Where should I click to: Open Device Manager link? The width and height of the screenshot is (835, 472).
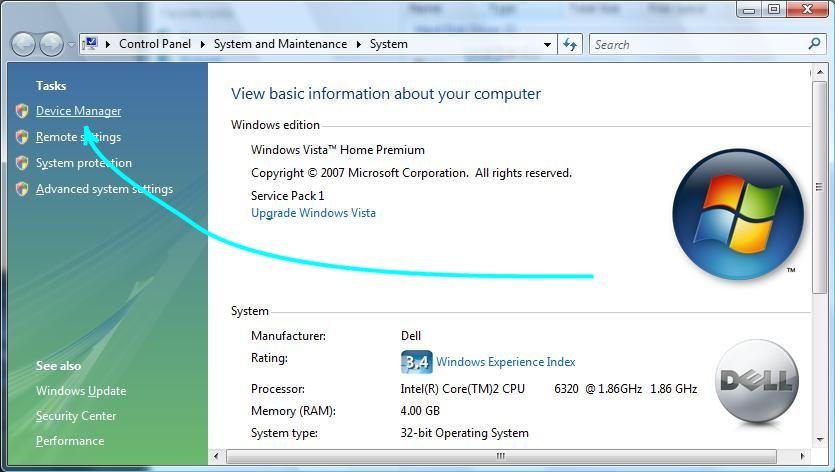pyautogui.click(x=78, y=111)
